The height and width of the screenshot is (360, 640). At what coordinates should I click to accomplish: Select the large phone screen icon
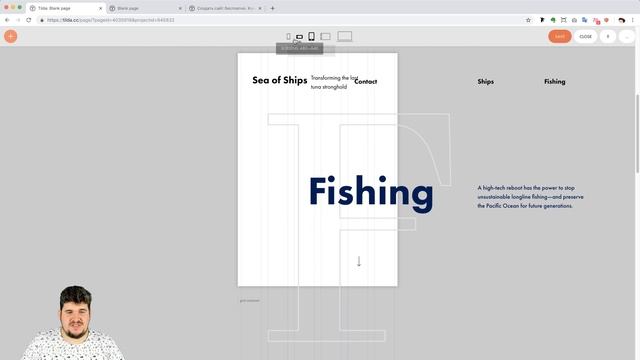tap(311, 36)
